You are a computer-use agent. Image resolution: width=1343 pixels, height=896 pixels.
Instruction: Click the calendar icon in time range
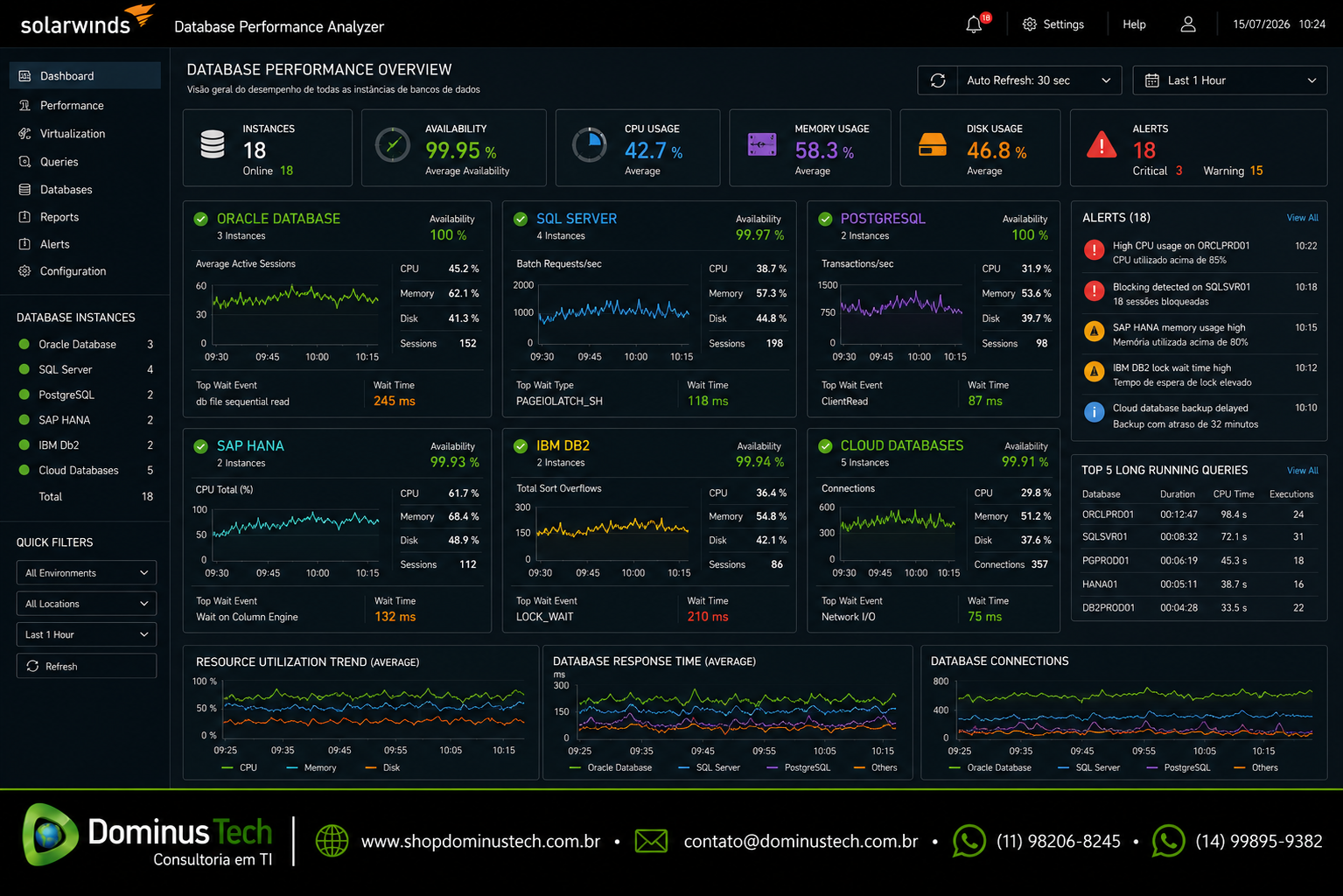pos(1152,80)
